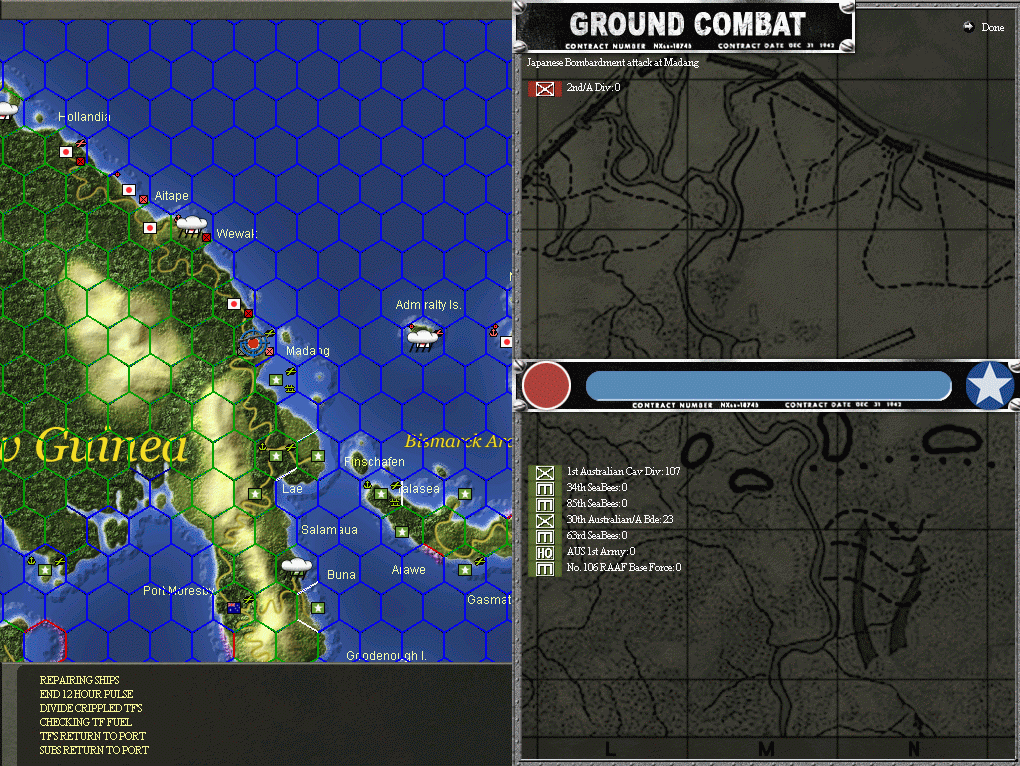The width and height of the screenshot is (1020, 766).
Task: Click the red target marker at Madang
Action: point(253,343)
